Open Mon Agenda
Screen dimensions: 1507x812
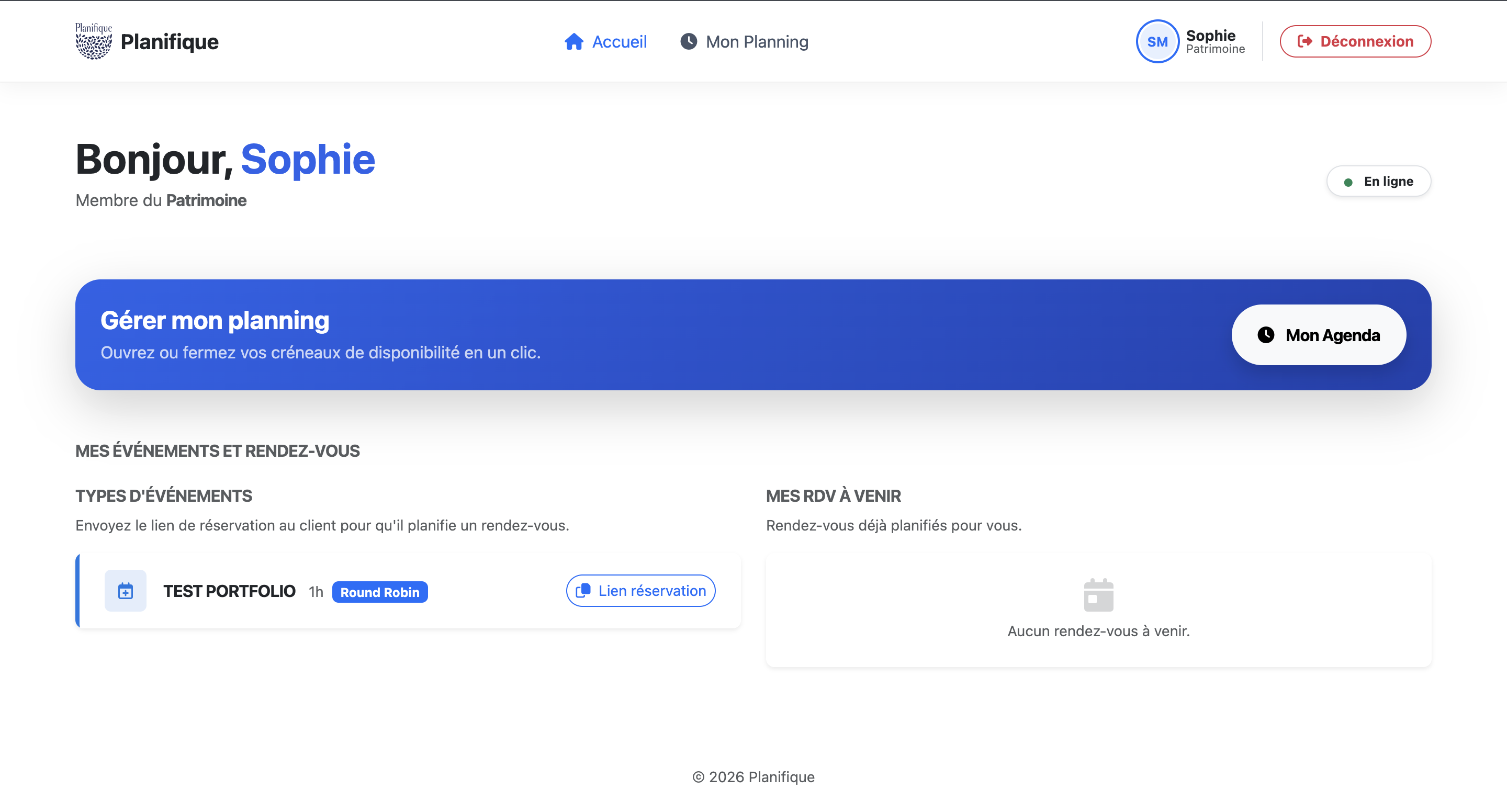point(1319,335)
